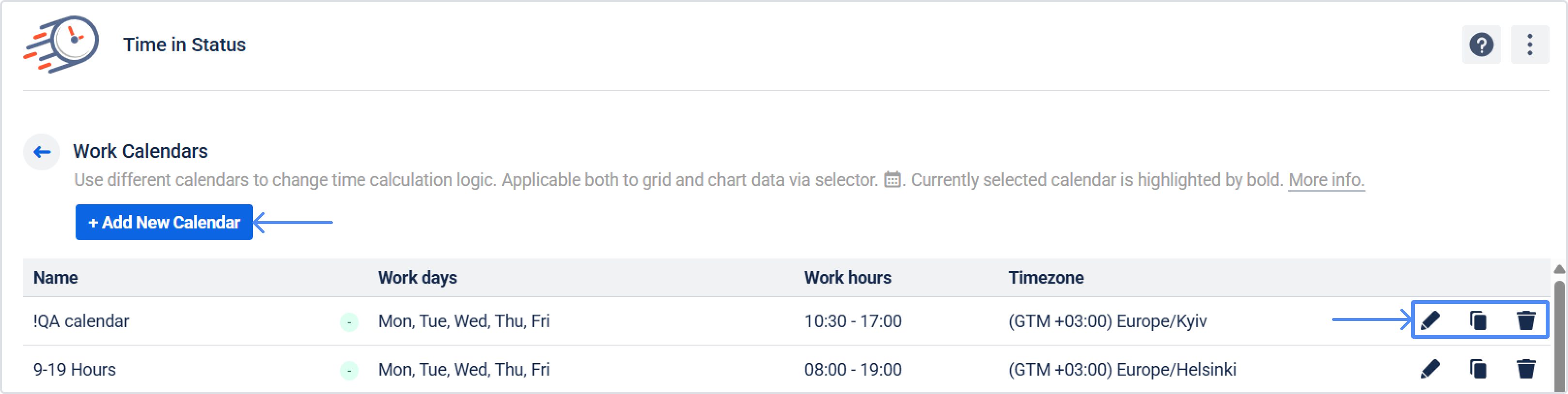Duplicate the !QA calendar
Image resolution: width=1568 pixels, height=394 pixels.
tap(1478, 320)
